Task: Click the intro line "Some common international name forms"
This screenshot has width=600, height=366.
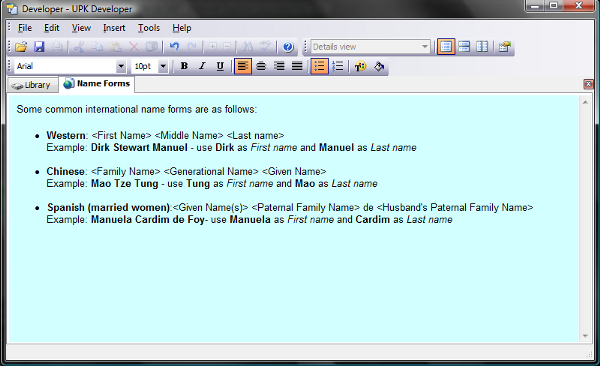Action: coord(137,109)
